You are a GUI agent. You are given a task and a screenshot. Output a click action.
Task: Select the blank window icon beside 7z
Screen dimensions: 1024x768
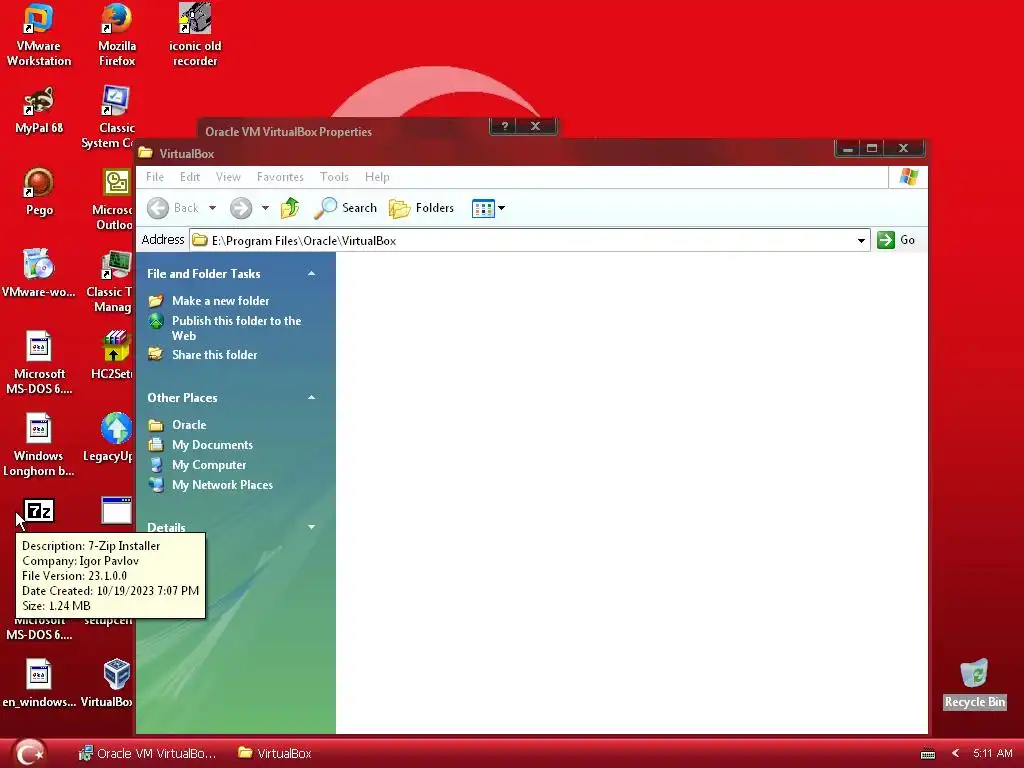click(x=117, y=511)
